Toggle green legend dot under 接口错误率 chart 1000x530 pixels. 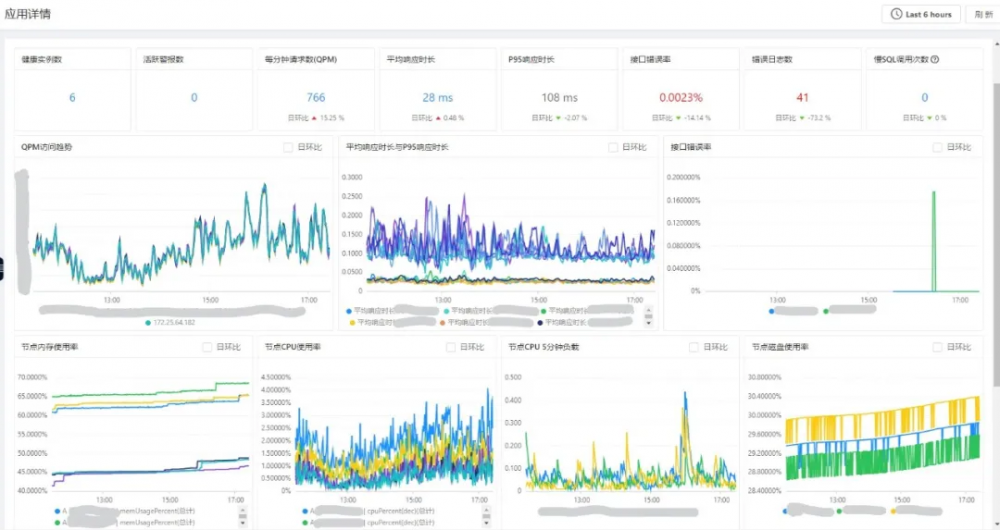826,311
